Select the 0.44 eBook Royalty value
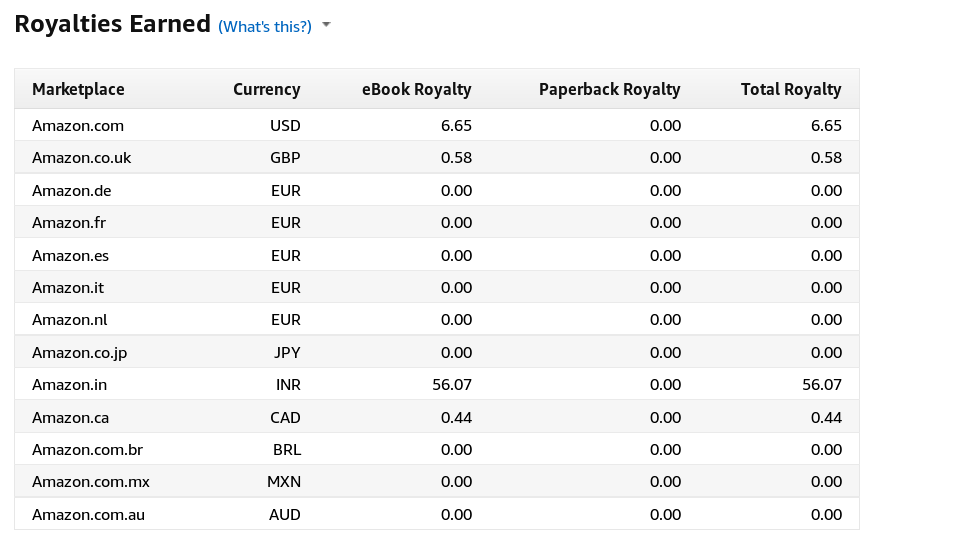This screenshot has height=544, width=975. tap(456, 418)
